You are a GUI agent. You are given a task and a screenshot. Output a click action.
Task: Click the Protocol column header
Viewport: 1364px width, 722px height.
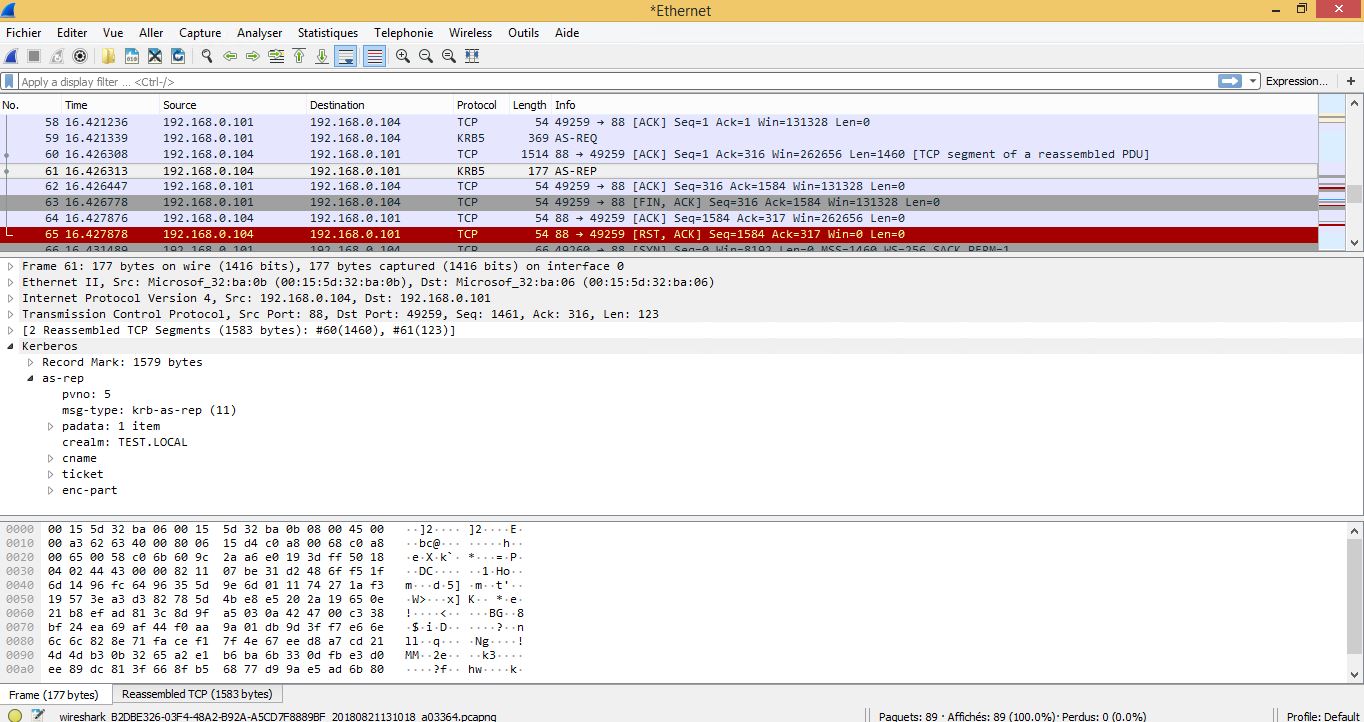[477, 105]
